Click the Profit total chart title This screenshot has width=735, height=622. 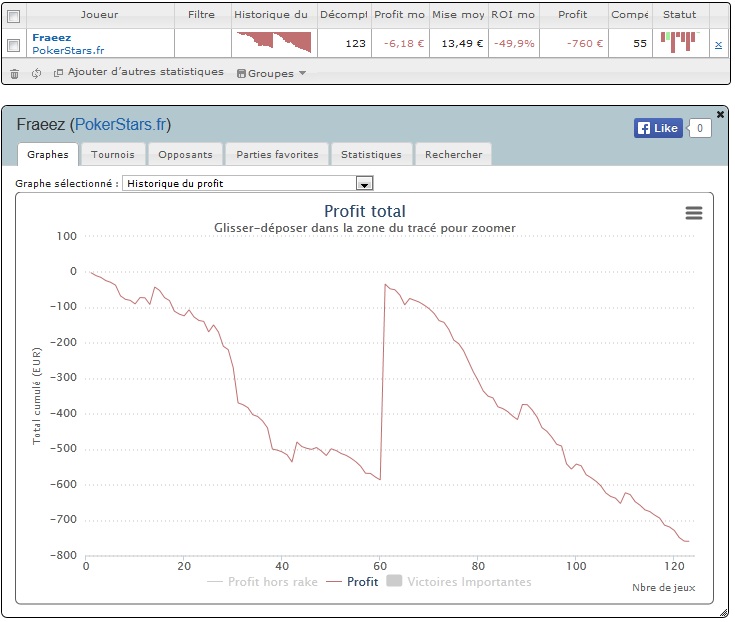pyautogui.click(x=365, y=211)
